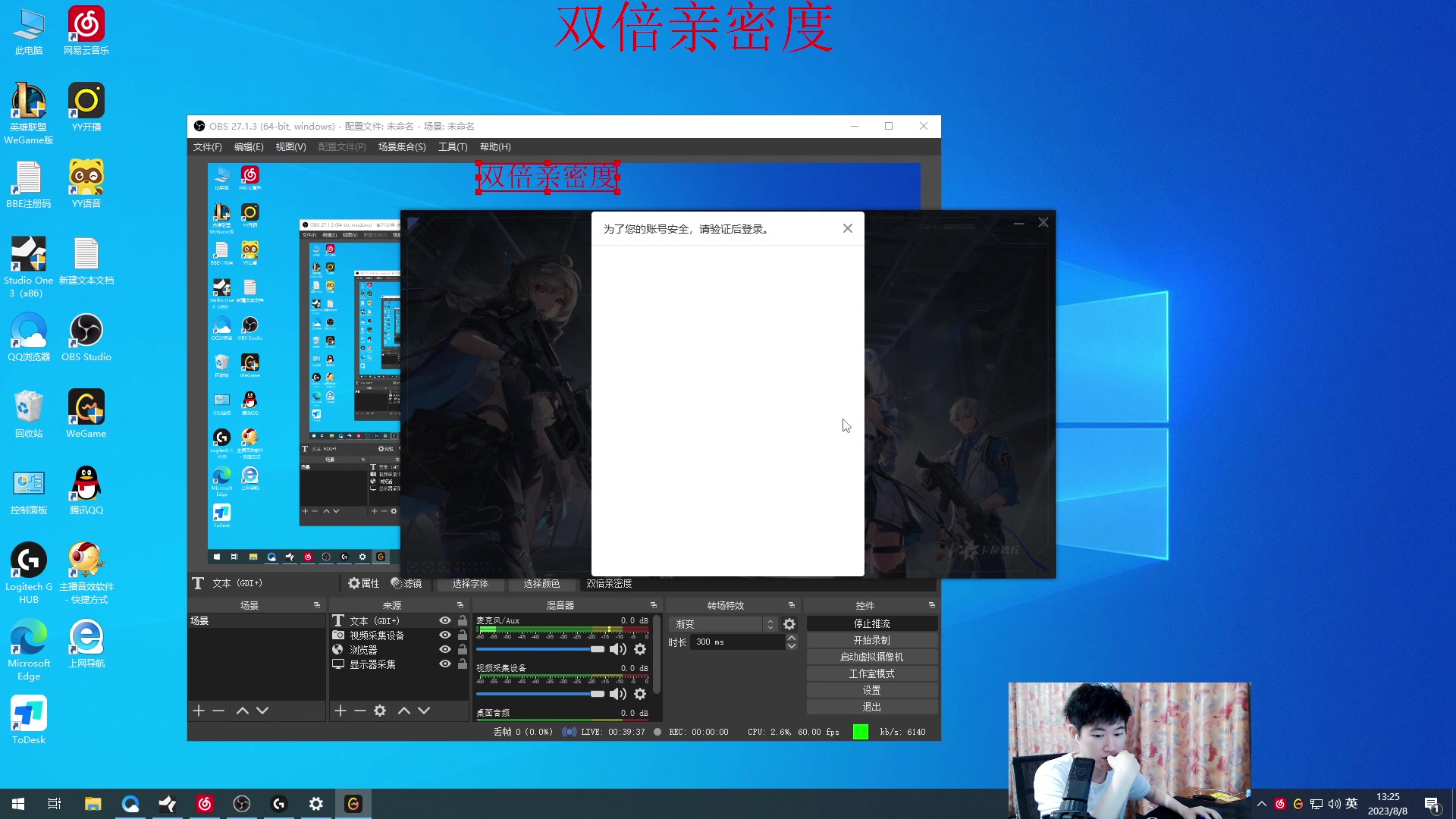
Task: Close the account verification dialog
Action: click(x=848, y=228)
